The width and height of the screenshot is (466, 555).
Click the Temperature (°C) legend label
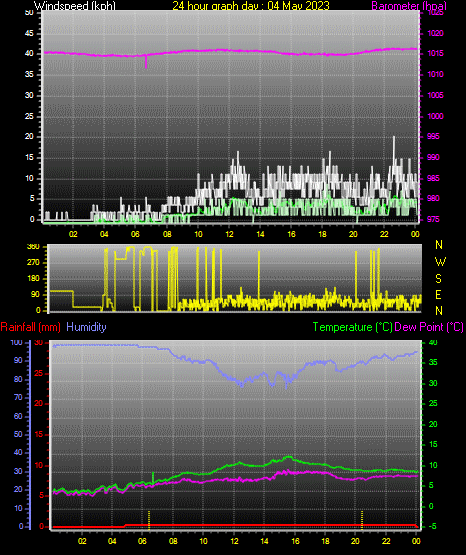[352, 327]
